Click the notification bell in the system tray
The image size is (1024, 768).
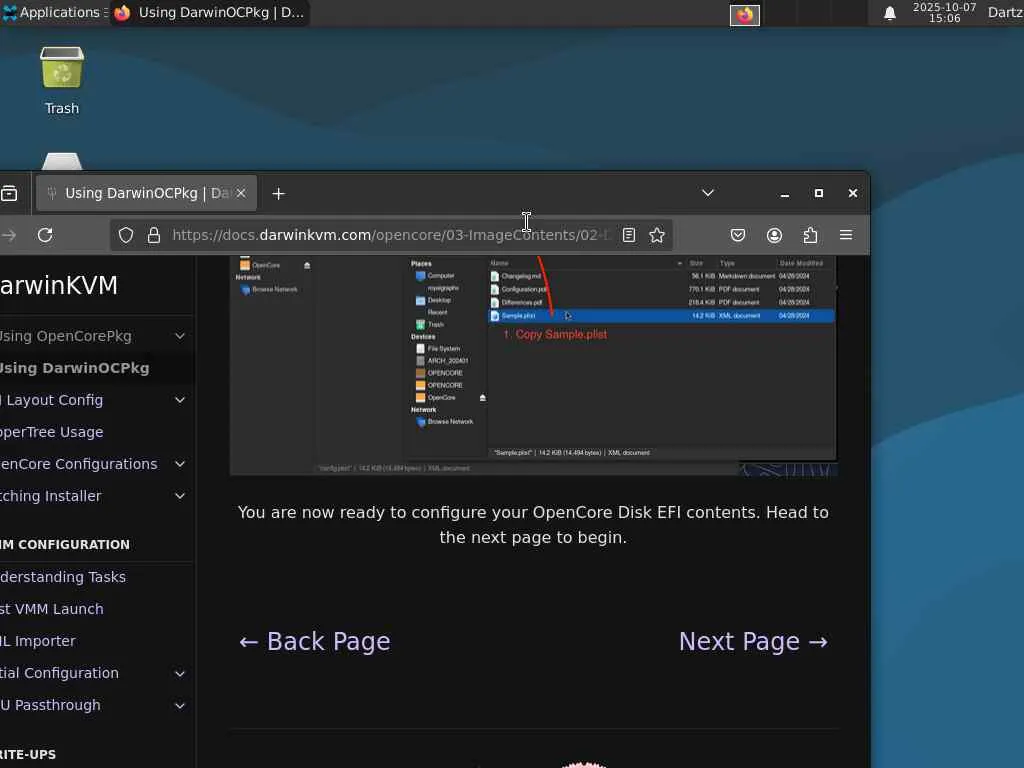click(889, 13)
